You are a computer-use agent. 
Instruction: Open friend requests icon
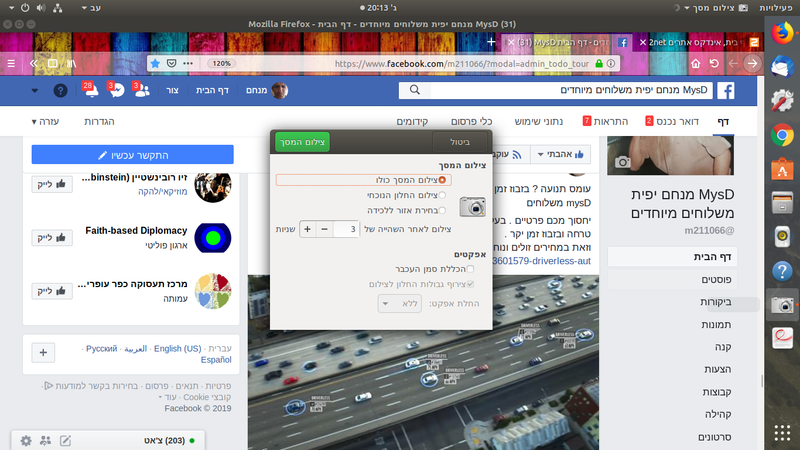[141, 90]
